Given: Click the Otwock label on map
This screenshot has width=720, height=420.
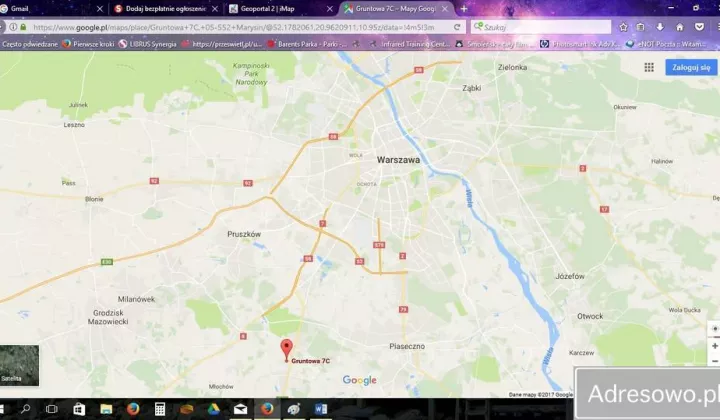Looking at the screenshot, I should click(590, 316).
